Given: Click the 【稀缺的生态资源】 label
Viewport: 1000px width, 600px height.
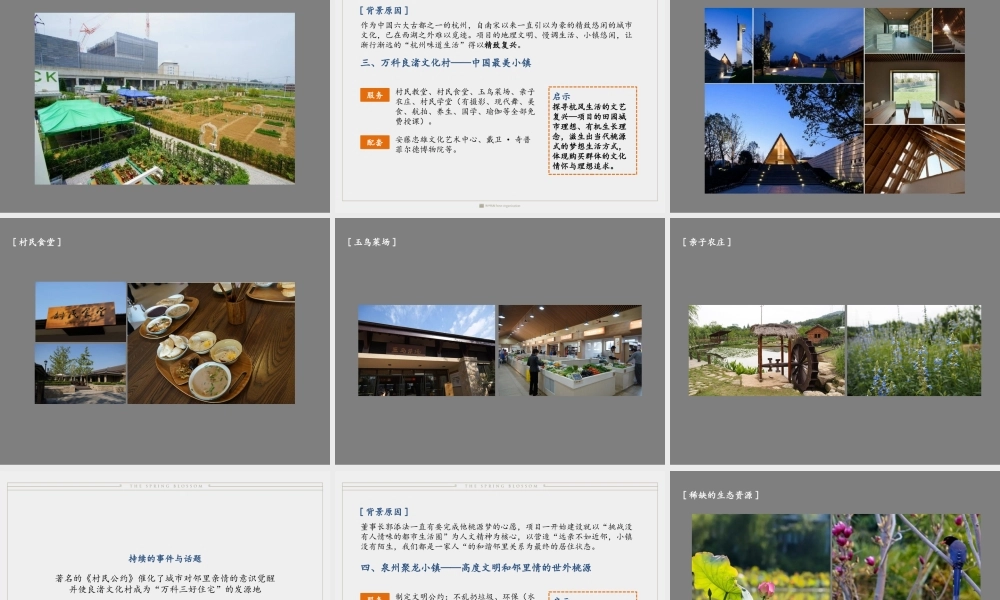Looking at the screenshot, I should click(x=720, y=493).
